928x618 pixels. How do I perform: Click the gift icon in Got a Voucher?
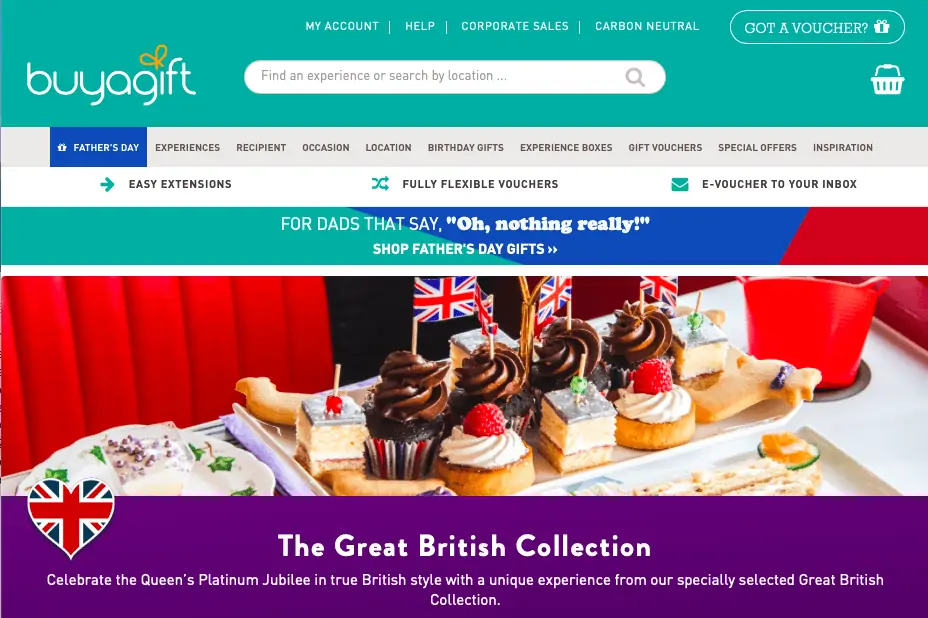pos(882,27)
